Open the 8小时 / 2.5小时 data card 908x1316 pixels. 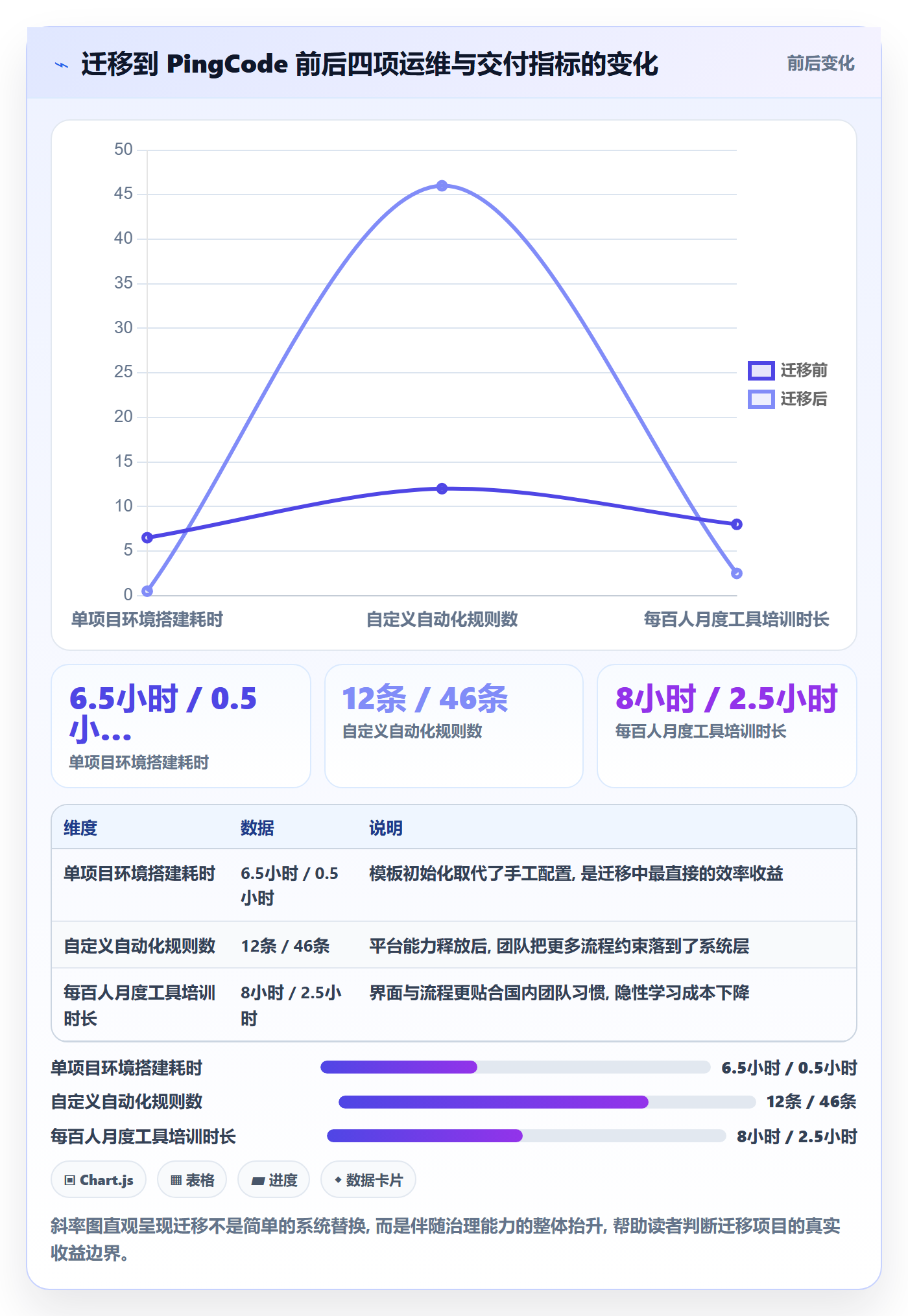point(727,726)
